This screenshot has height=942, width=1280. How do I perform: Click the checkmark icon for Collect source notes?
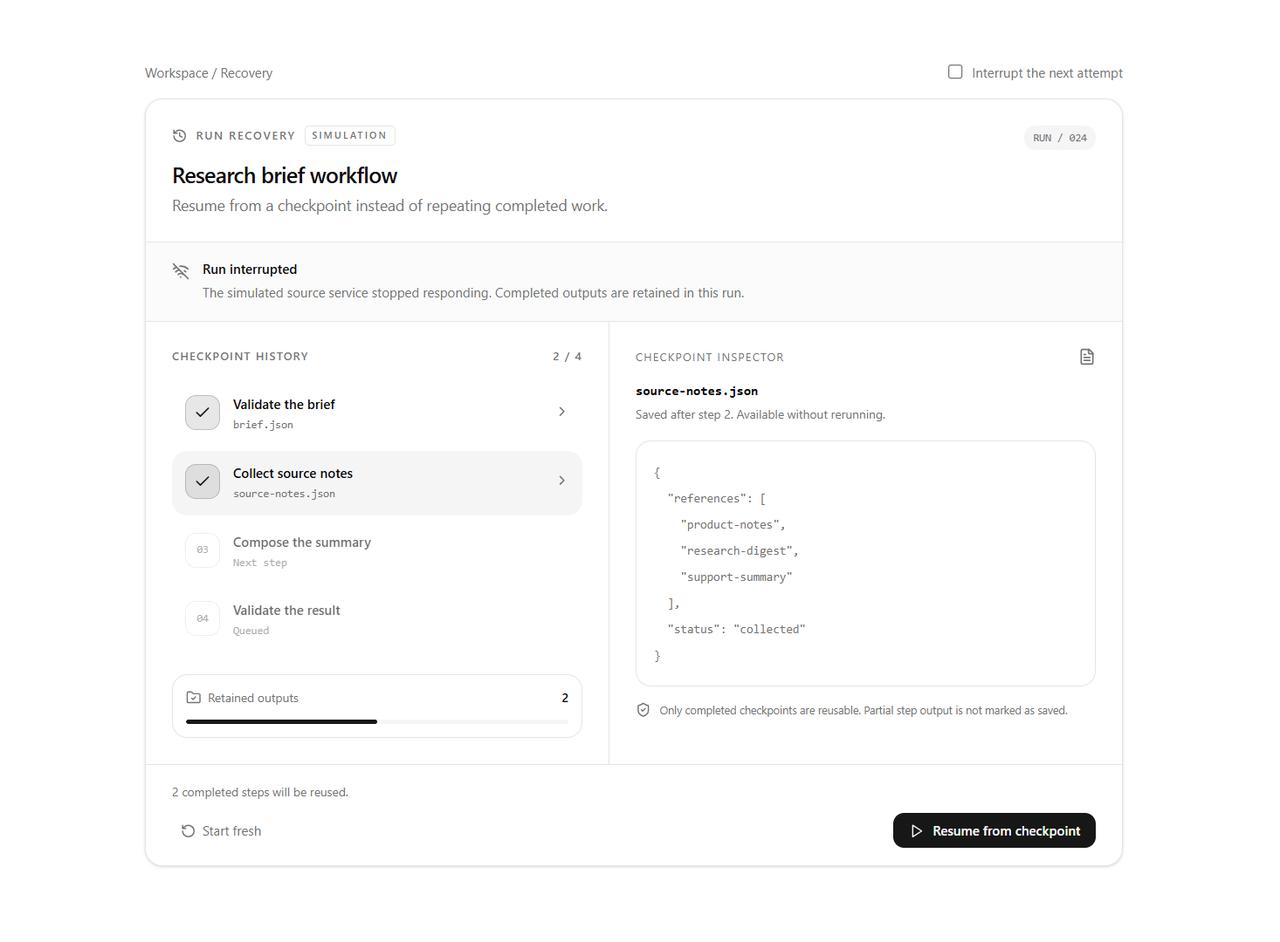pos(202,481)
